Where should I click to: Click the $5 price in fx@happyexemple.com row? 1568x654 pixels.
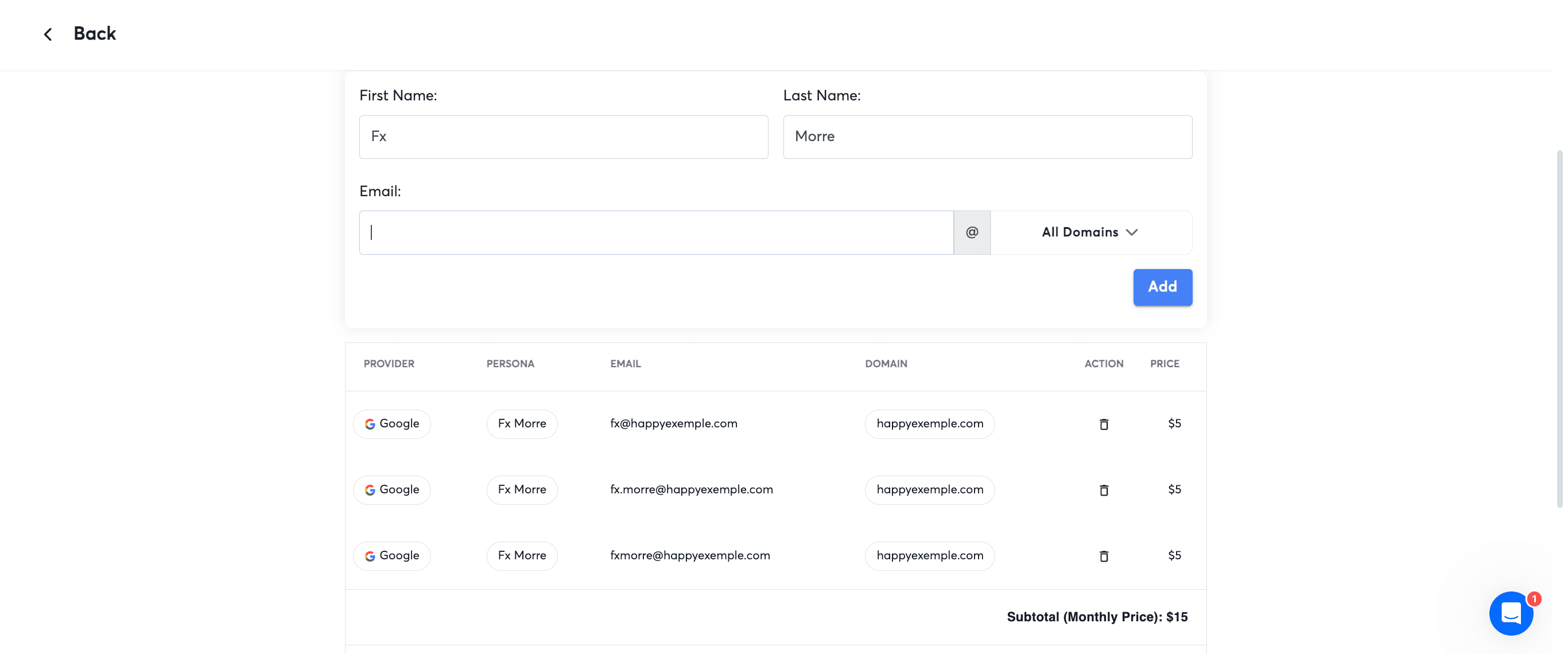[x=1174, y=423]
